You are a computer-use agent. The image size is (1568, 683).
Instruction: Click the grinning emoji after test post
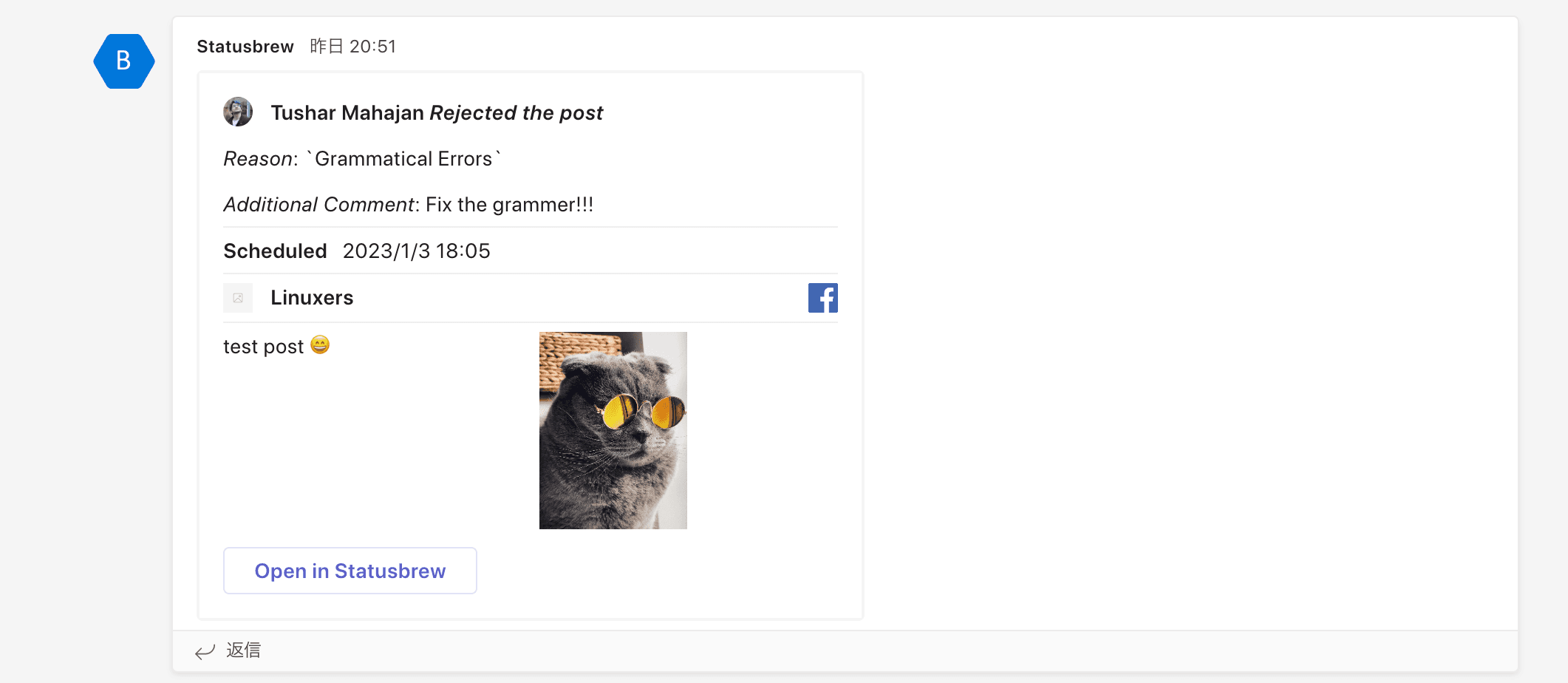[320, 345]
